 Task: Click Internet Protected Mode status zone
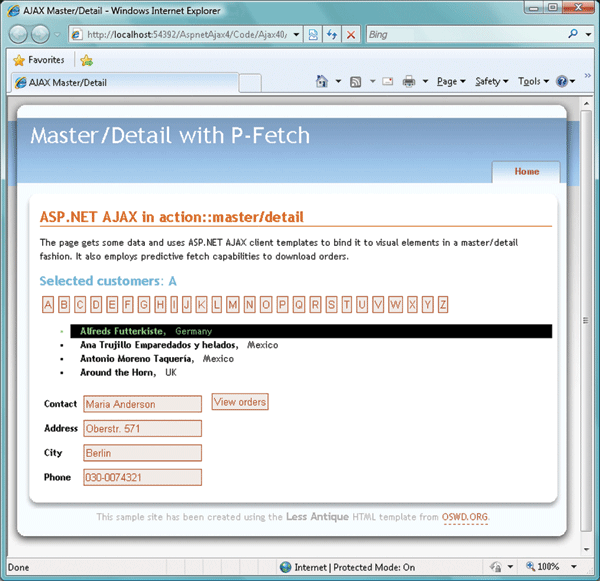(347, 567)
